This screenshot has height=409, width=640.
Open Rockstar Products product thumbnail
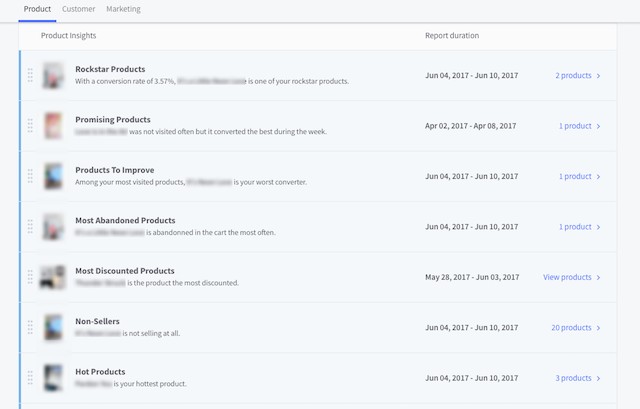[53, 75]
